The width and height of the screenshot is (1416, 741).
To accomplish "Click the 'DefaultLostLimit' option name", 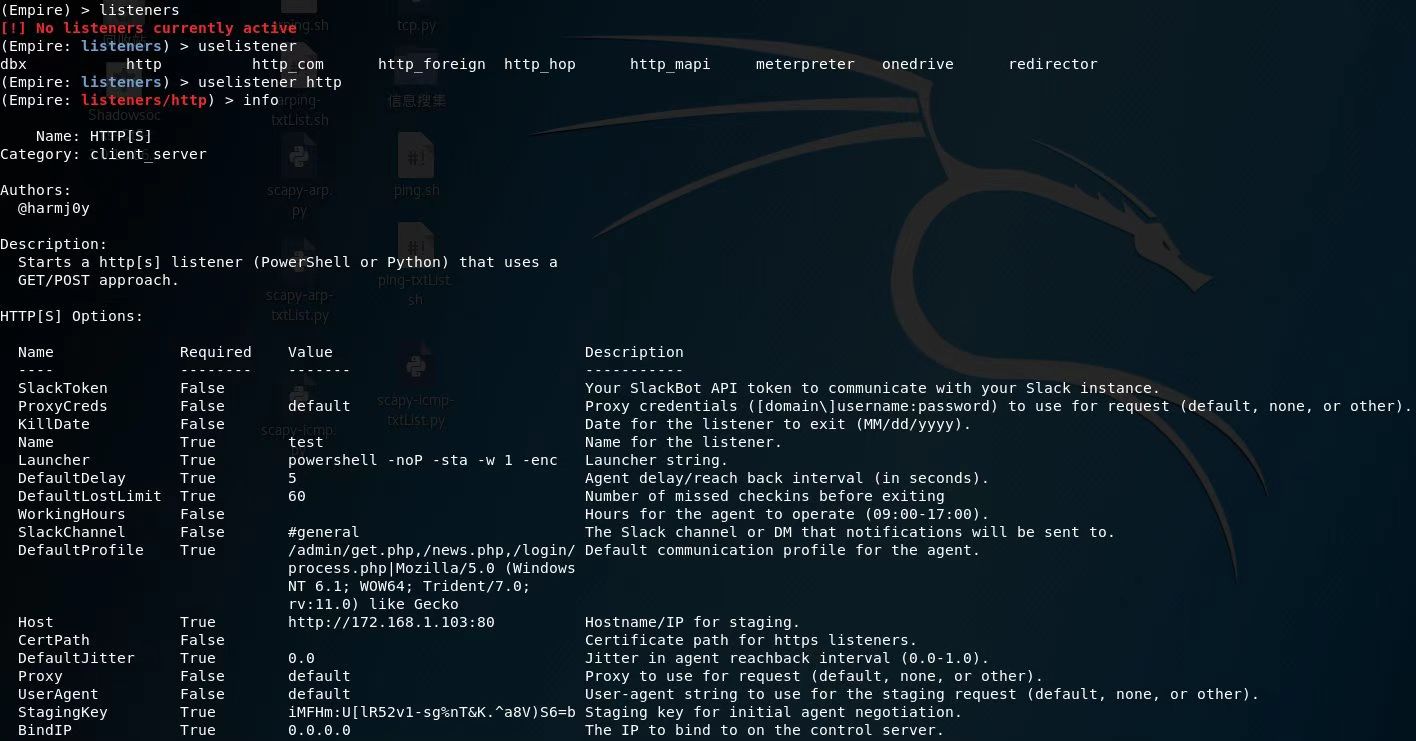I will click(x=90, y=496).
